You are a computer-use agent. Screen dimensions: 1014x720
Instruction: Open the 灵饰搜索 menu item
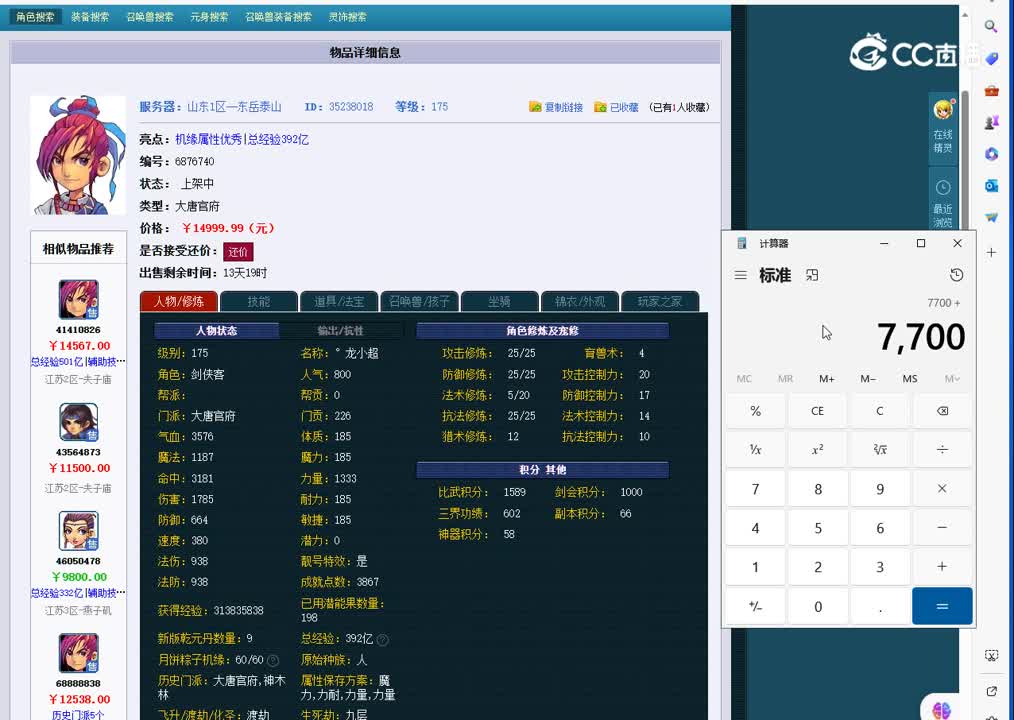tap(347, 17)
